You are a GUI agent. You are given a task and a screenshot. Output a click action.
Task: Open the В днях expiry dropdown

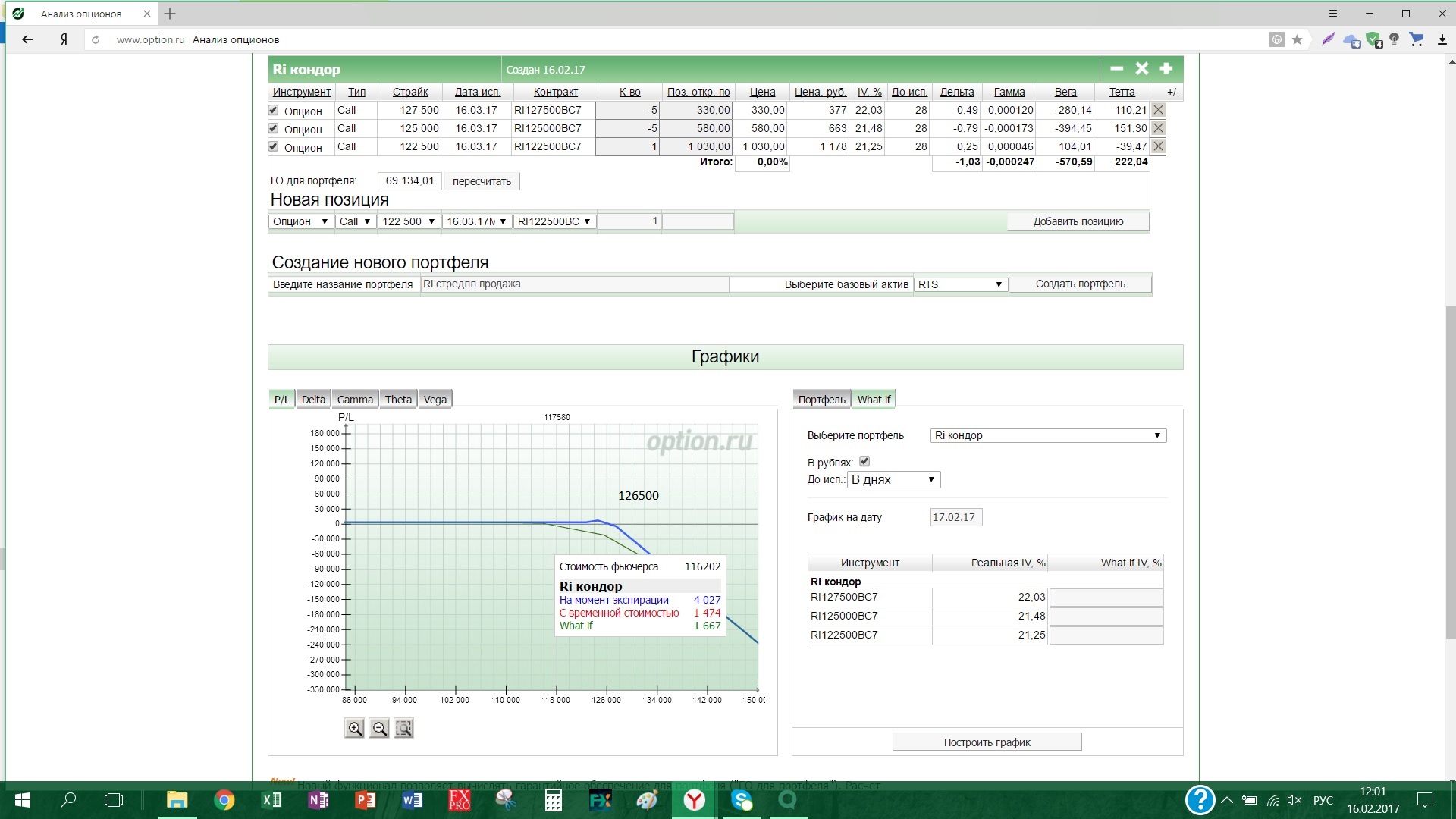click(893, 479)
